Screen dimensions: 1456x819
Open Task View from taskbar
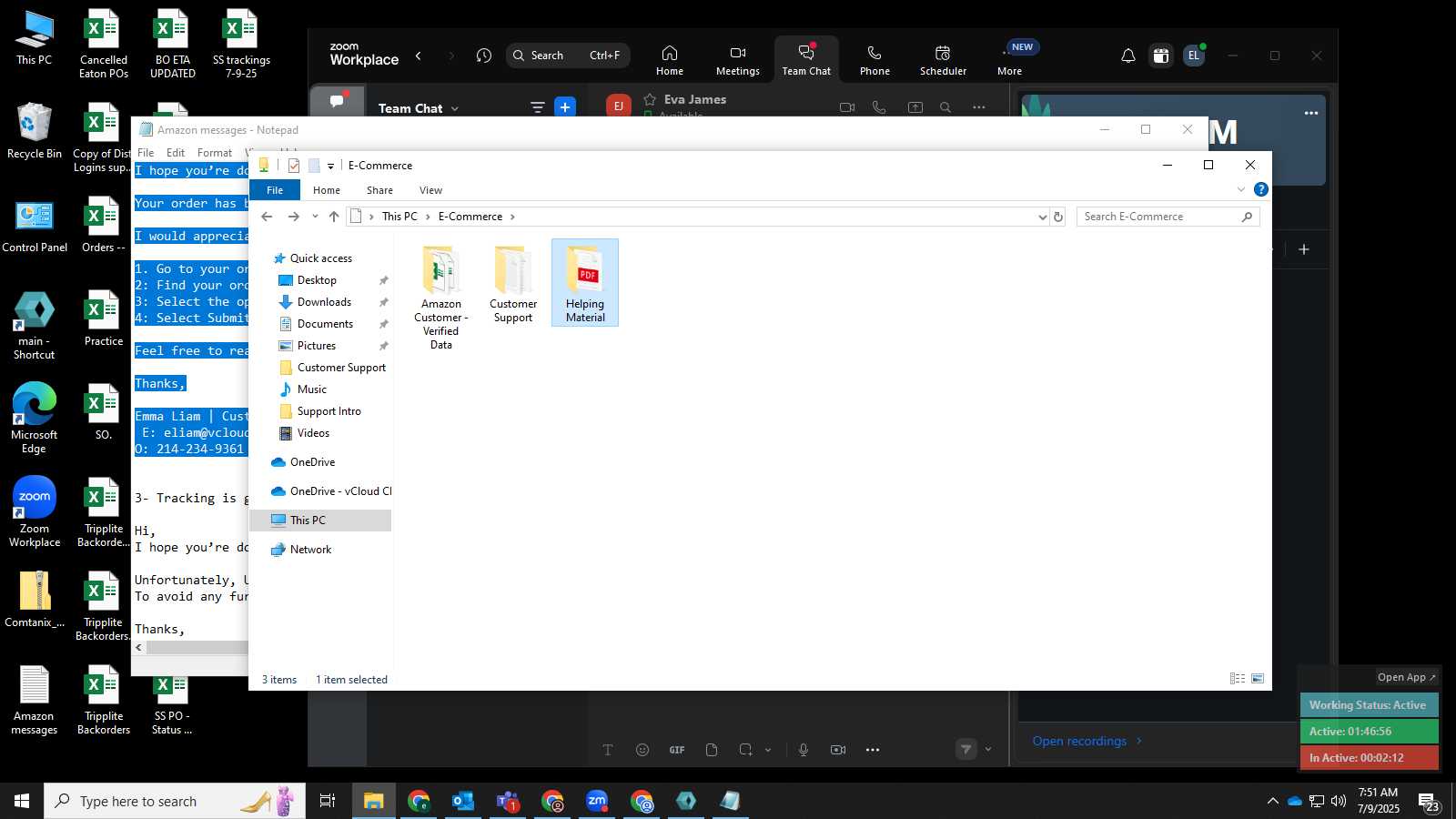point(328,801)
